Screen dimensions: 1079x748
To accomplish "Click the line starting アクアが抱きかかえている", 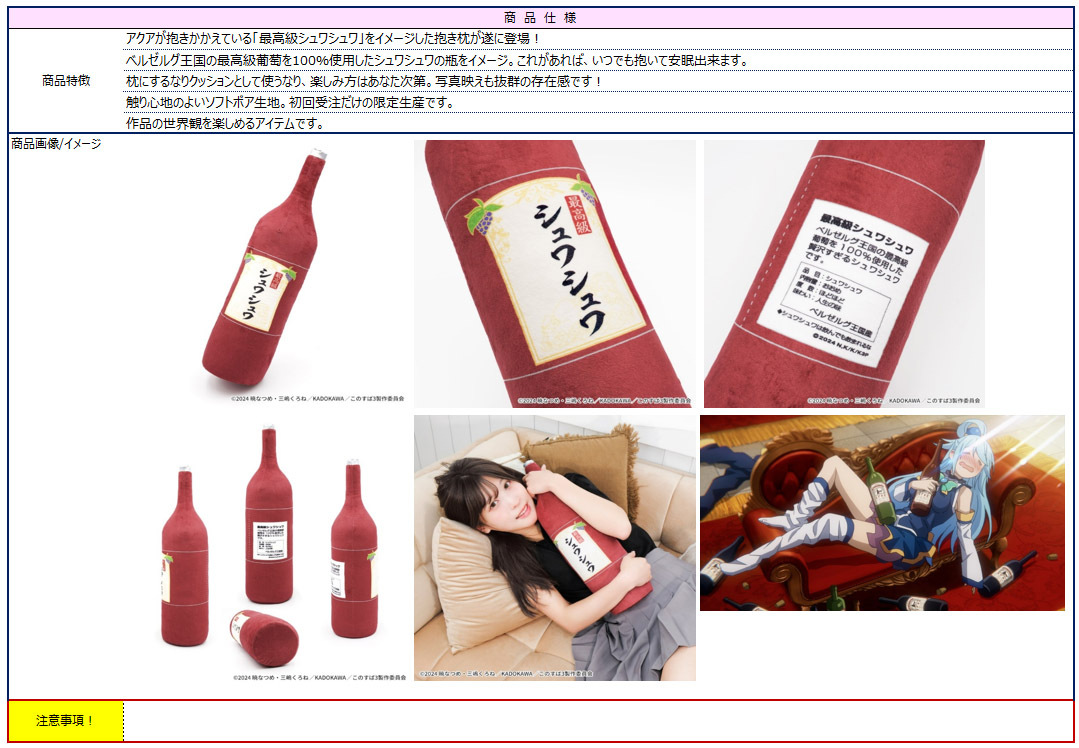I will [333, 39].
